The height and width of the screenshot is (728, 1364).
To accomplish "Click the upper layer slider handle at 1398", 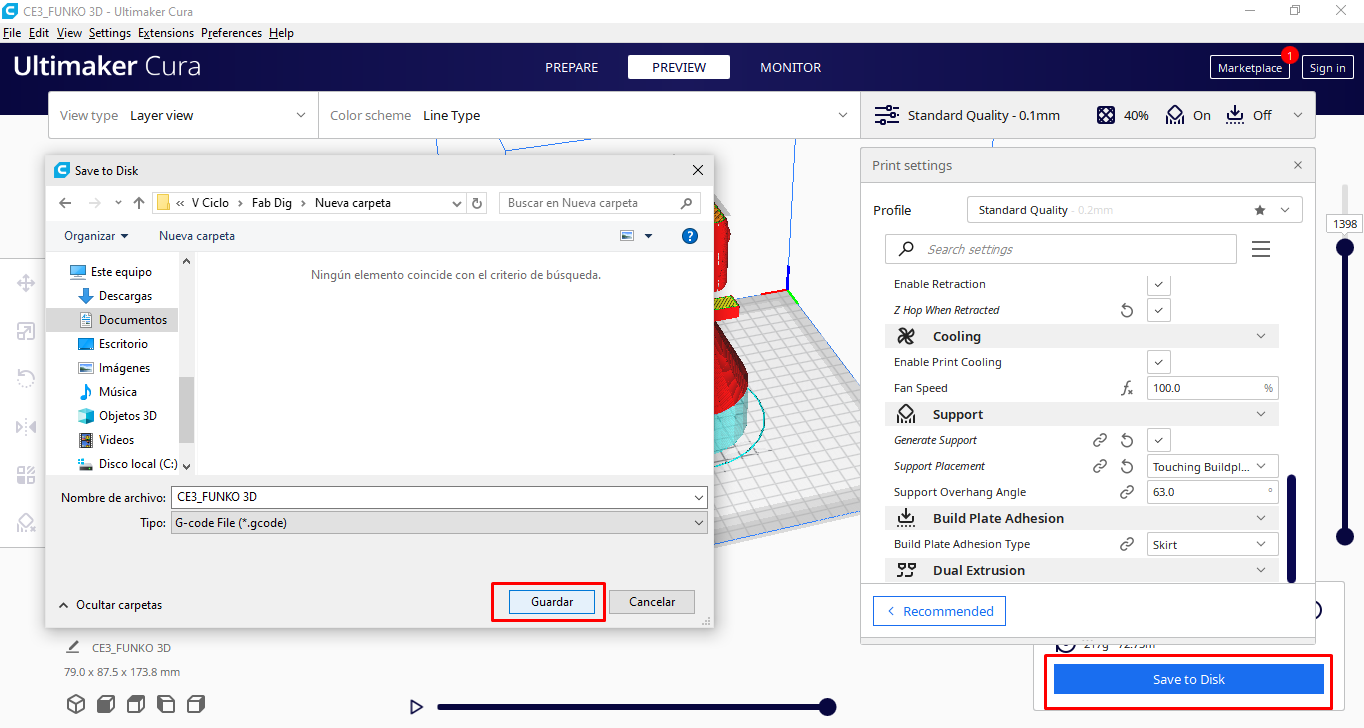I will 1345,246.
